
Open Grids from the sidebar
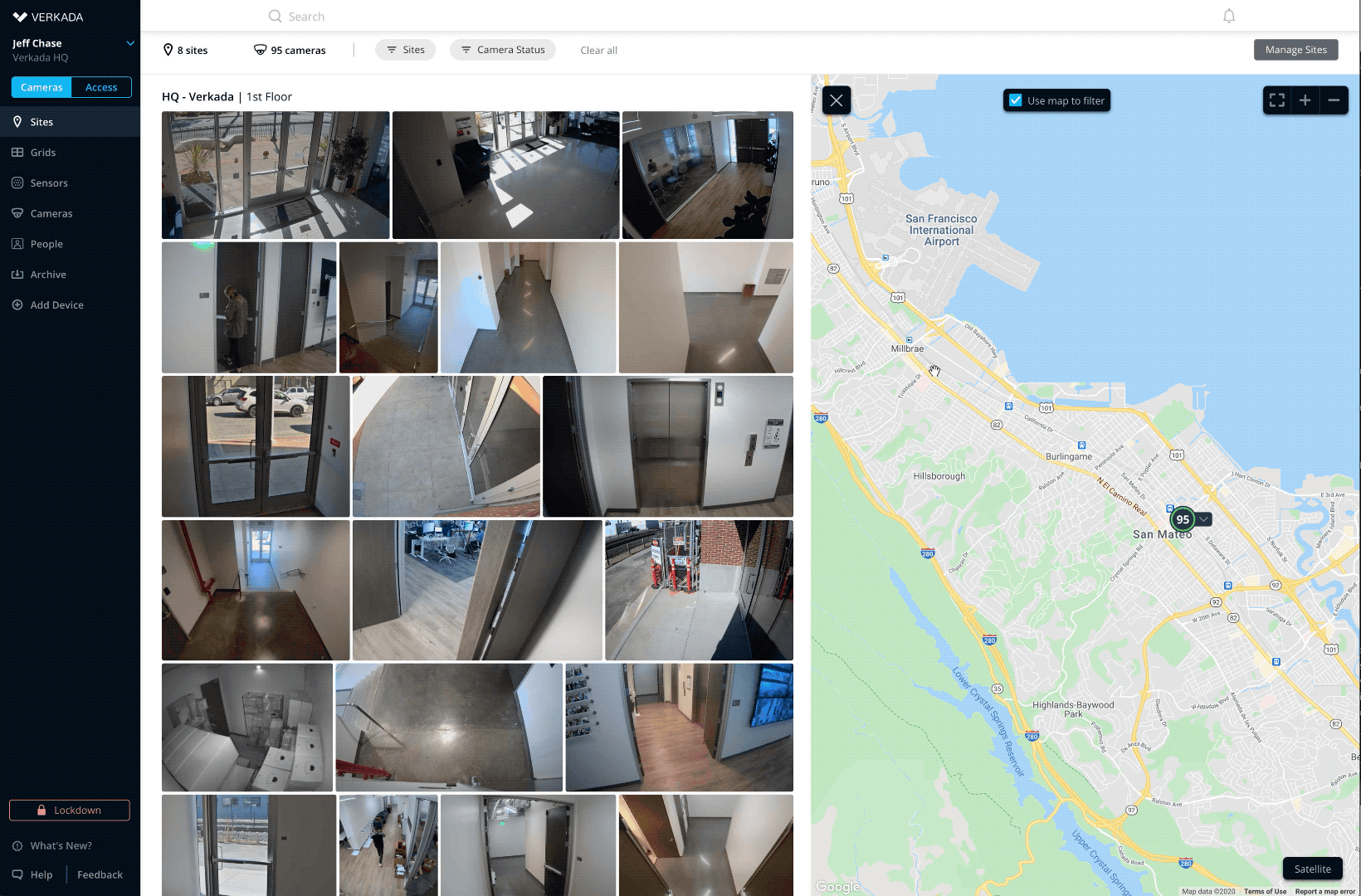tap(43, 153)
